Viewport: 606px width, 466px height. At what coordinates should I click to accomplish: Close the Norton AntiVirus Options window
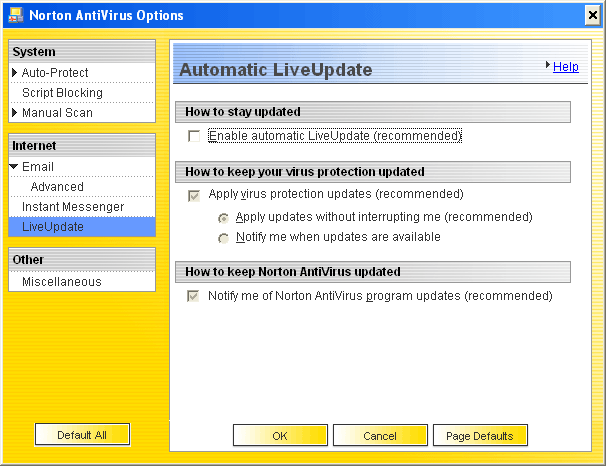tap(591, 15)
